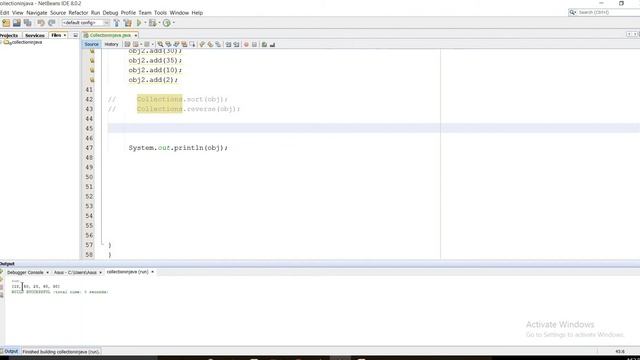
Task: Open the Help menu
Action: (197, 13)
